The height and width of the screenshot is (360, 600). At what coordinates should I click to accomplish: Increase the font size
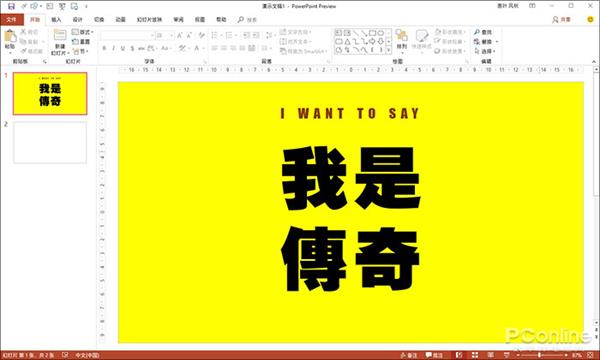click(x=180, y=35)
